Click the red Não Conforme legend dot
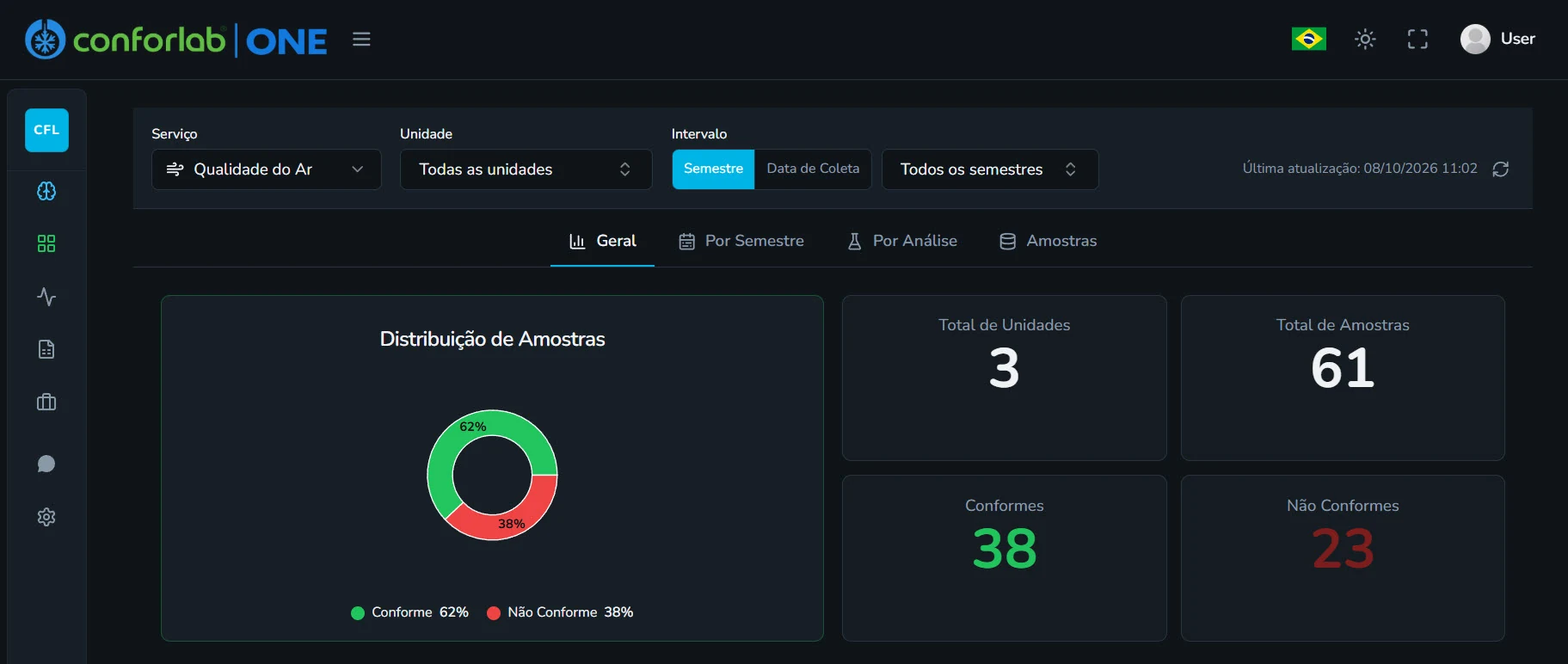The height and width of the screenshot is (664, 1568). coord(494,613)
